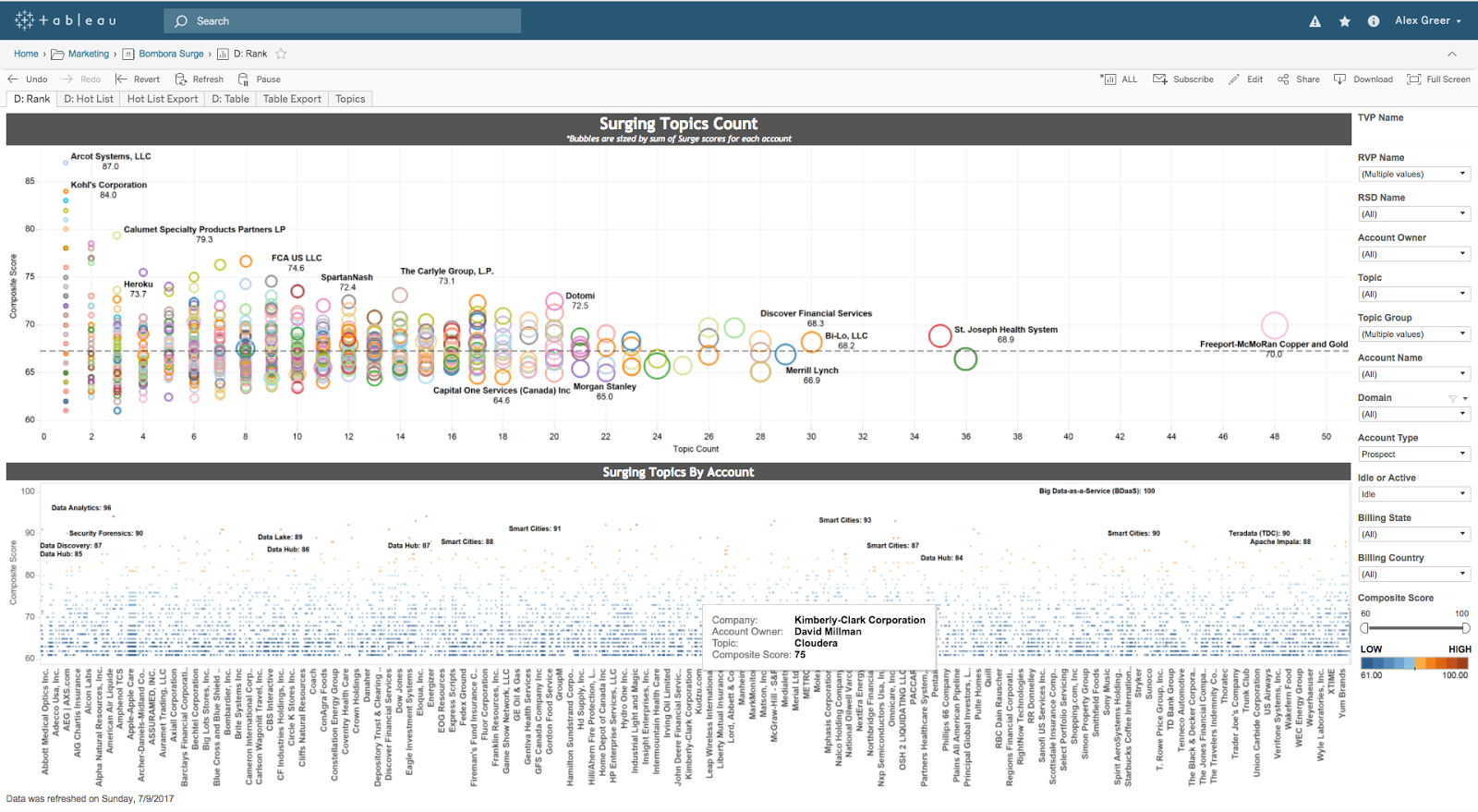Refresh the dashboard data
The height and width of the screenshot is (812, 1478).
pos(200,79)
